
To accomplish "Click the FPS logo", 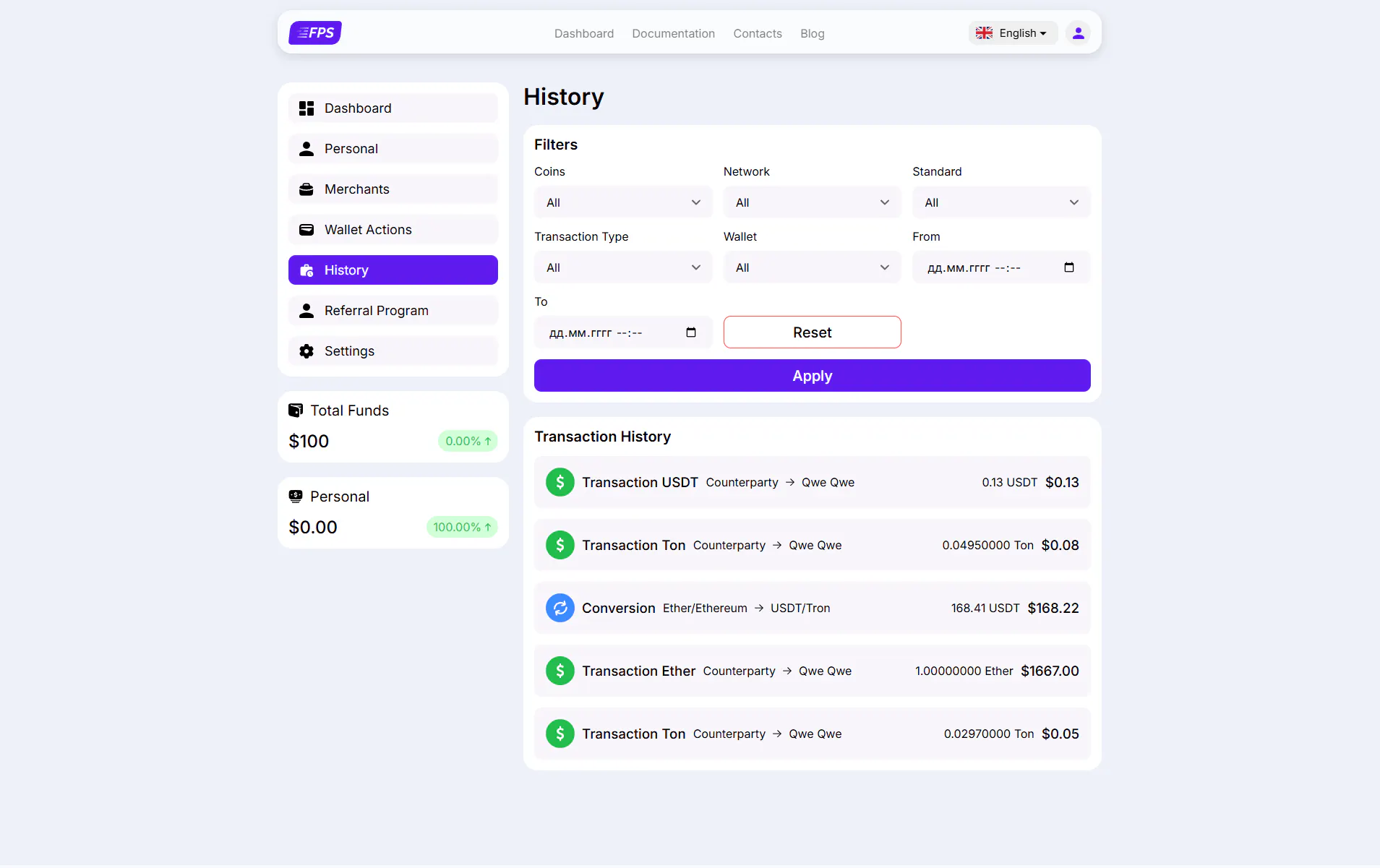I will pyautogui.click(x=315, y=33).
